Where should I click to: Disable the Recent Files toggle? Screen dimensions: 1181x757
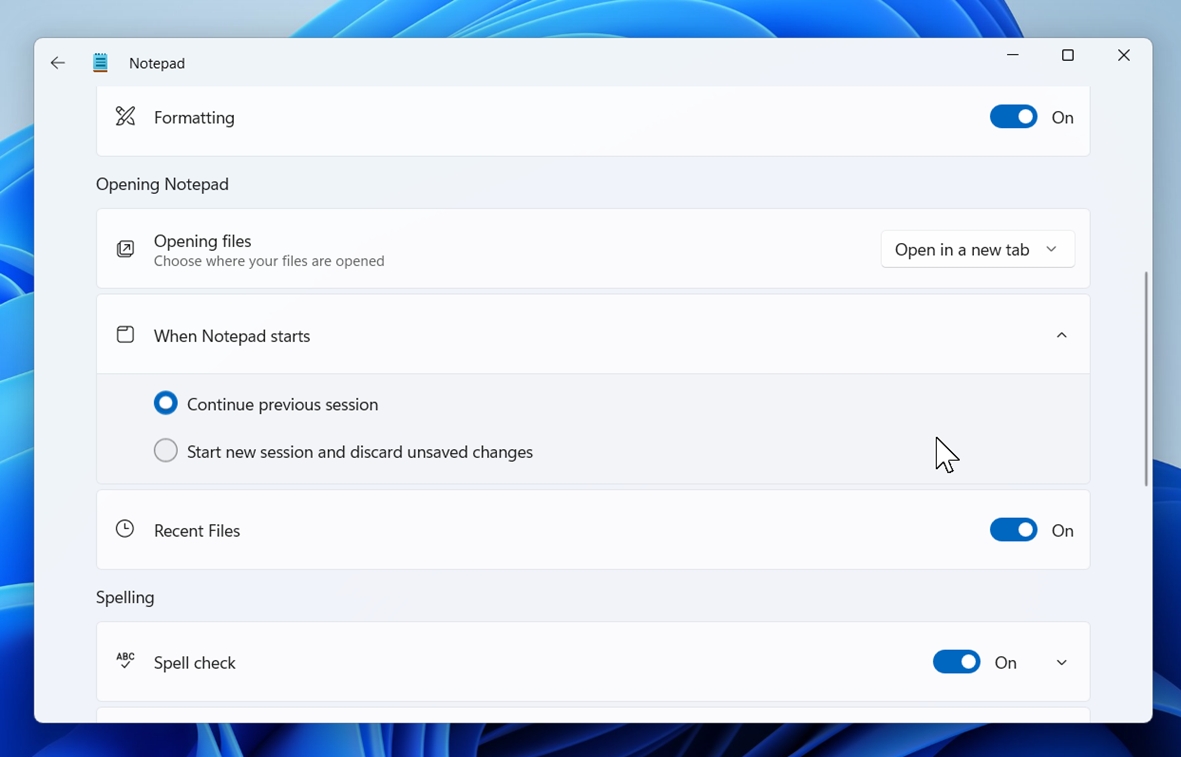[1013, 529]
